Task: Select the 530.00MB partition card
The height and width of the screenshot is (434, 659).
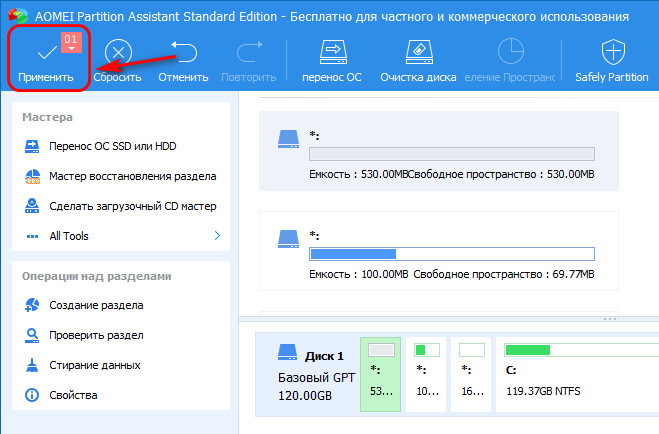Action: [x=439, y=151]
